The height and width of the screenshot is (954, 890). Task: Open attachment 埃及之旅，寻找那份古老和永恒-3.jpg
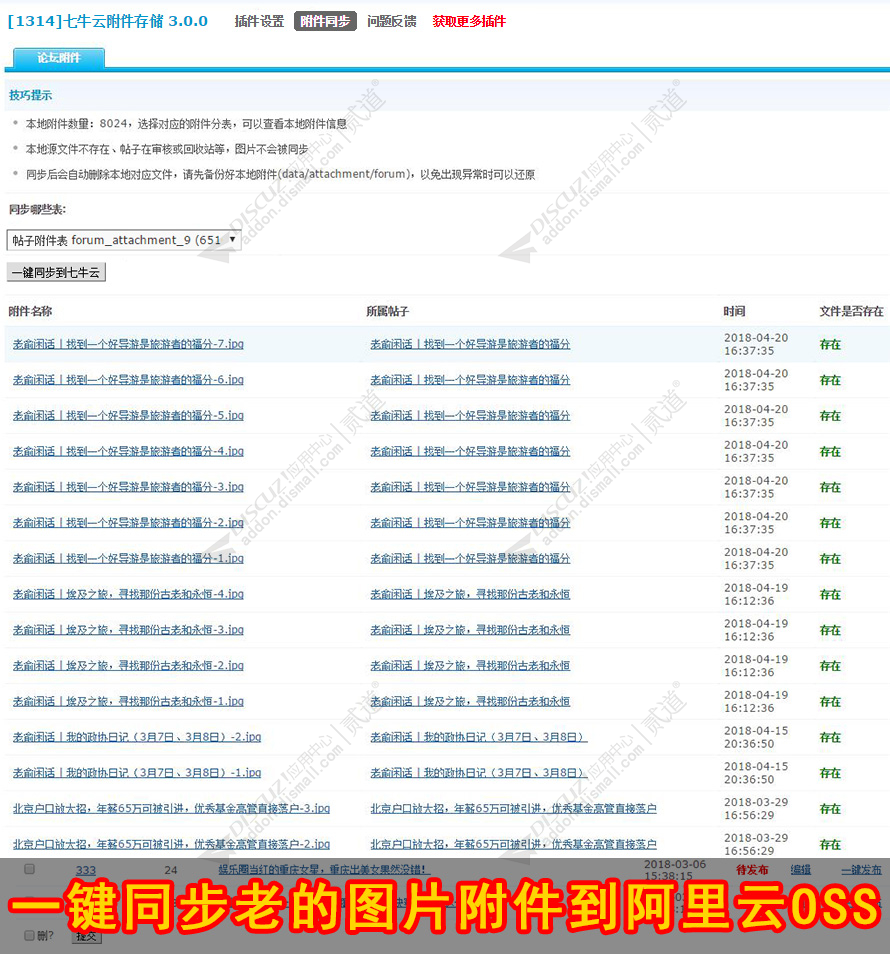128,630
